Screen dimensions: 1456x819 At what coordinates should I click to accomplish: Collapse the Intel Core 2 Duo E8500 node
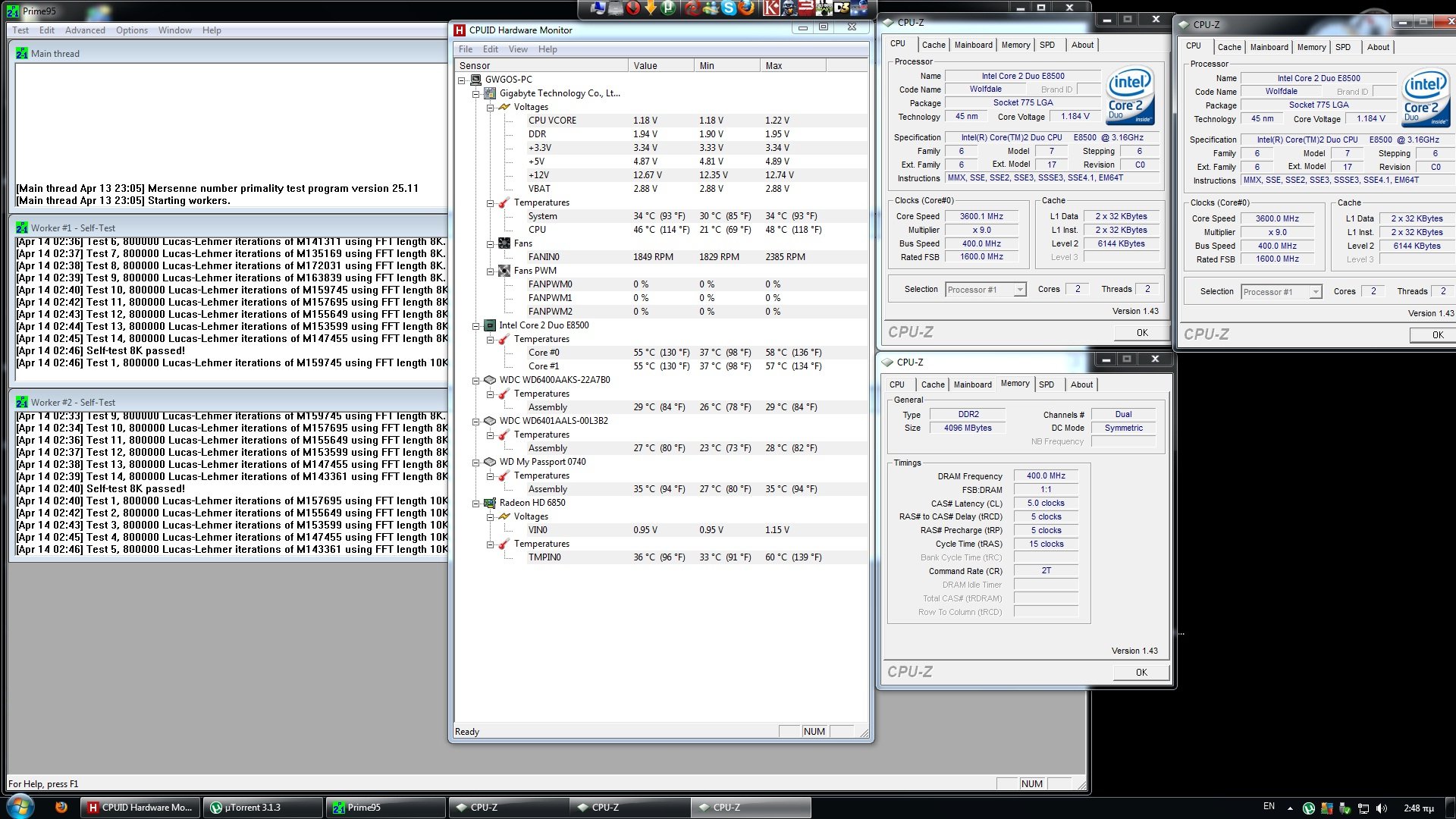475,326
